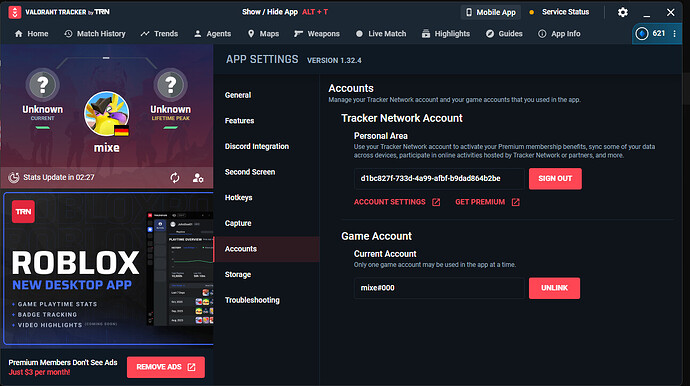Click the user settings icon beside refresh
This screenshot has width=690, height=386.
[x=198, y=177]
